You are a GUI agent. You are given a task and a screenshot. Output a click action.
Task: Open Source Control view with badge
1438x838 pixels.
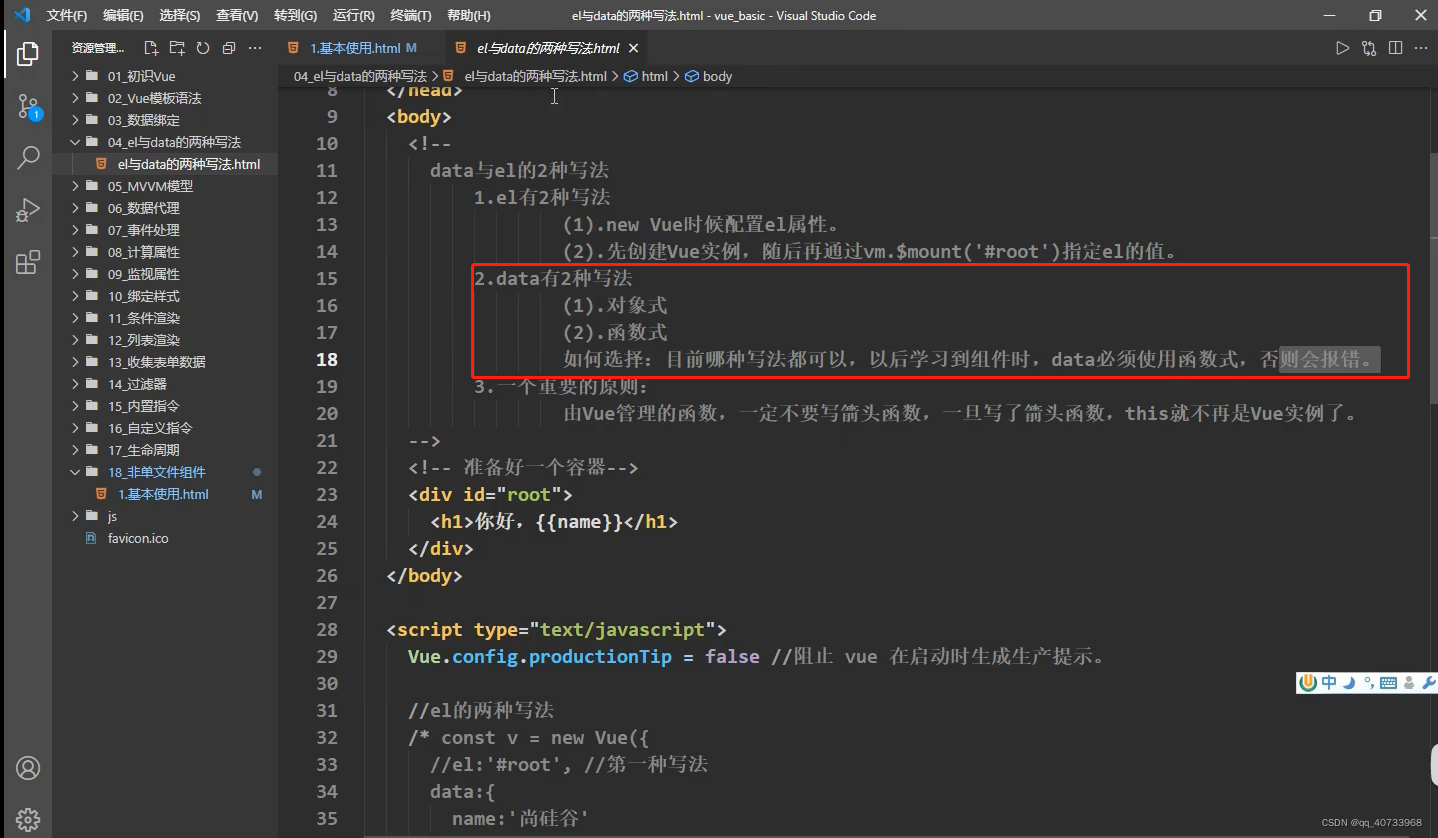coord(28,106)
